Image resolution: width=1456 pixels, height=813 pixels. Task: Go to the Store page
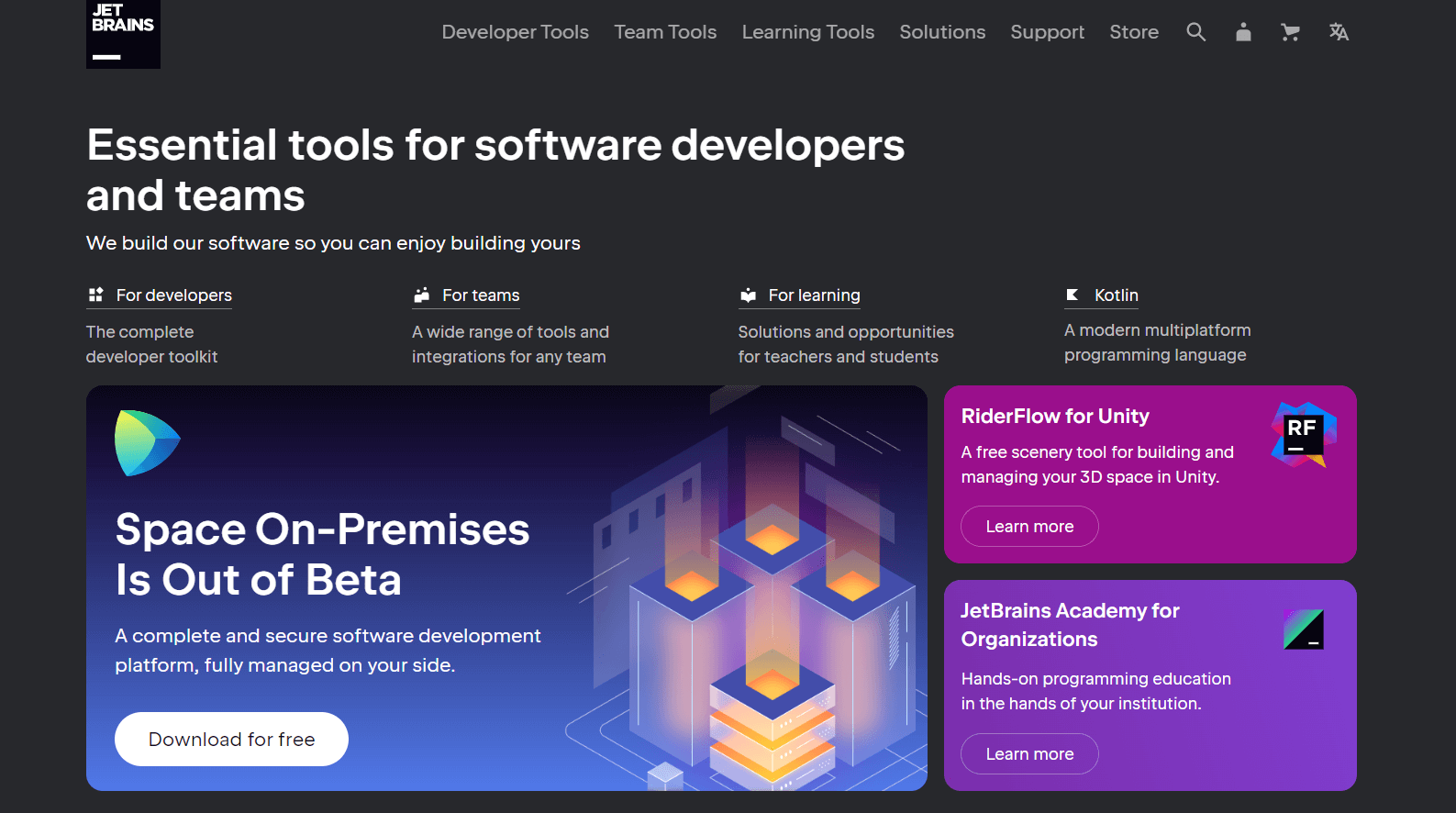click(x=1134, y=32)
